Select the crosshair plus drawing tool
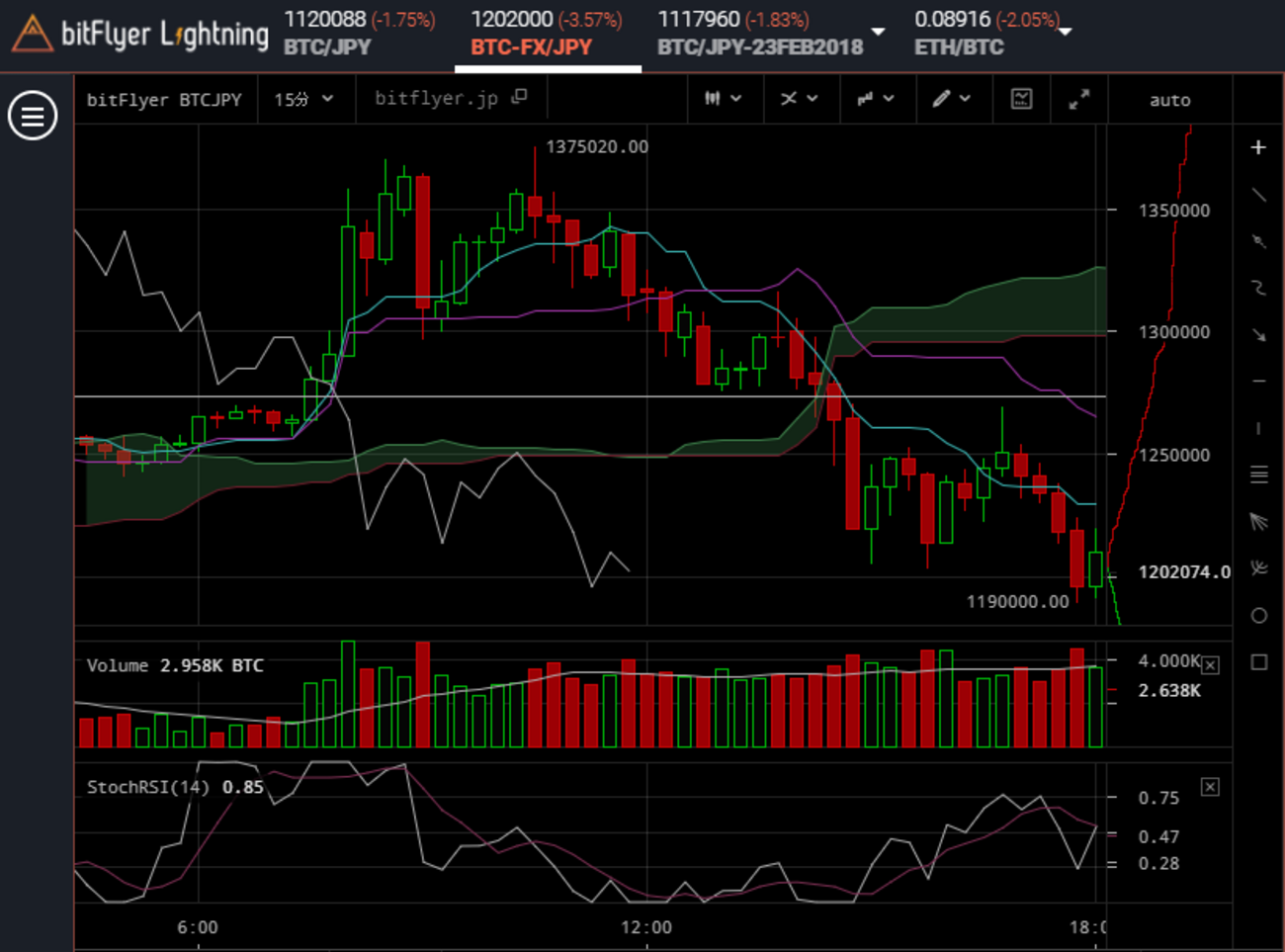This screenshot has height=952, width=1285. tap(1258, 147)
